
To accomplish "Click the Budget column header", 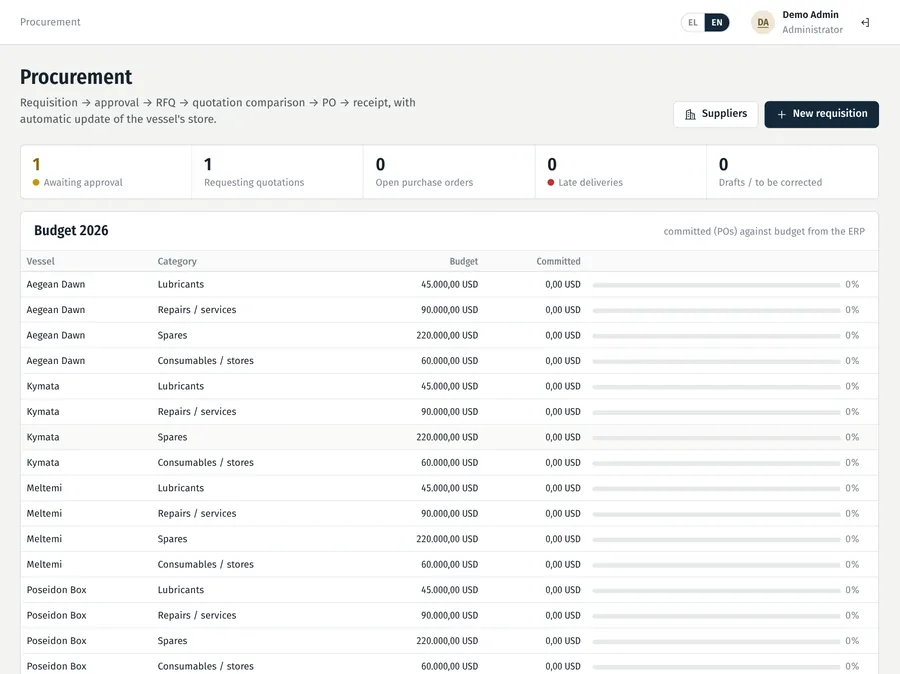I will (x=463, y=261).
